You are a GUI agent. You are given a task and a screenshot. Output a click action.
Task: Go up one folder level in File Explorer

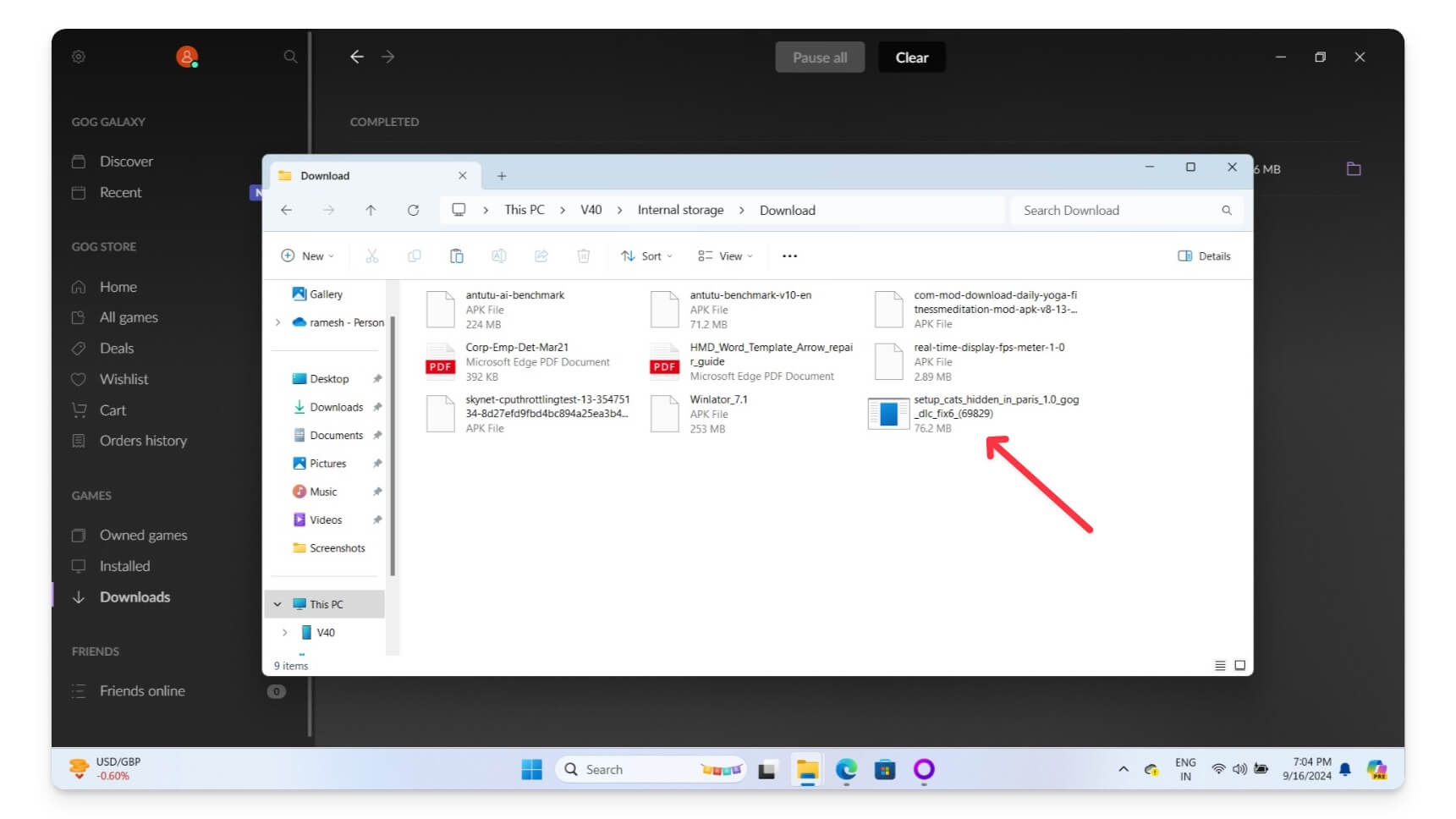pos(371,210)
